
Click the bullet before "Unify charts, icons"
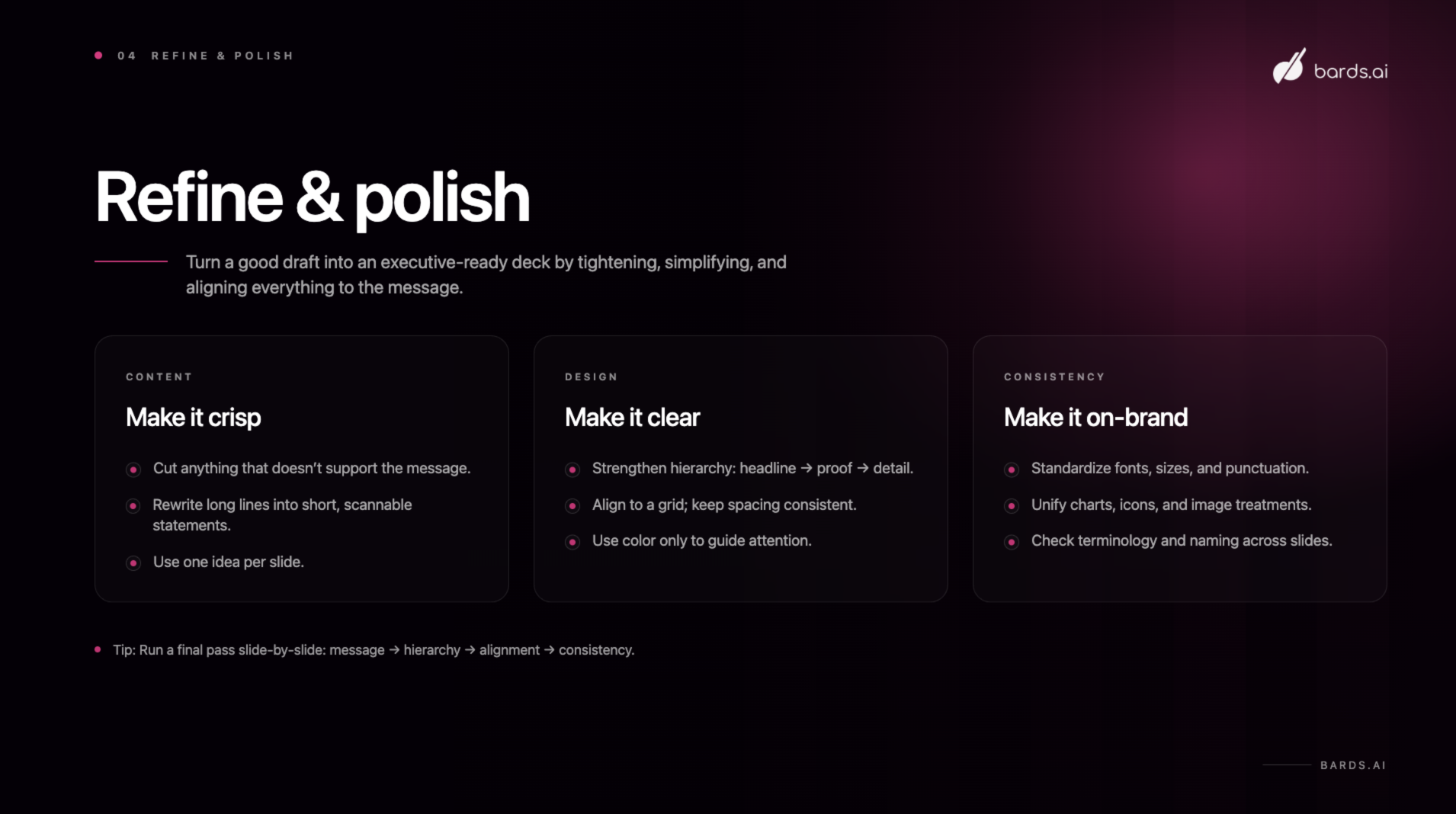[x=1012, y=506]
